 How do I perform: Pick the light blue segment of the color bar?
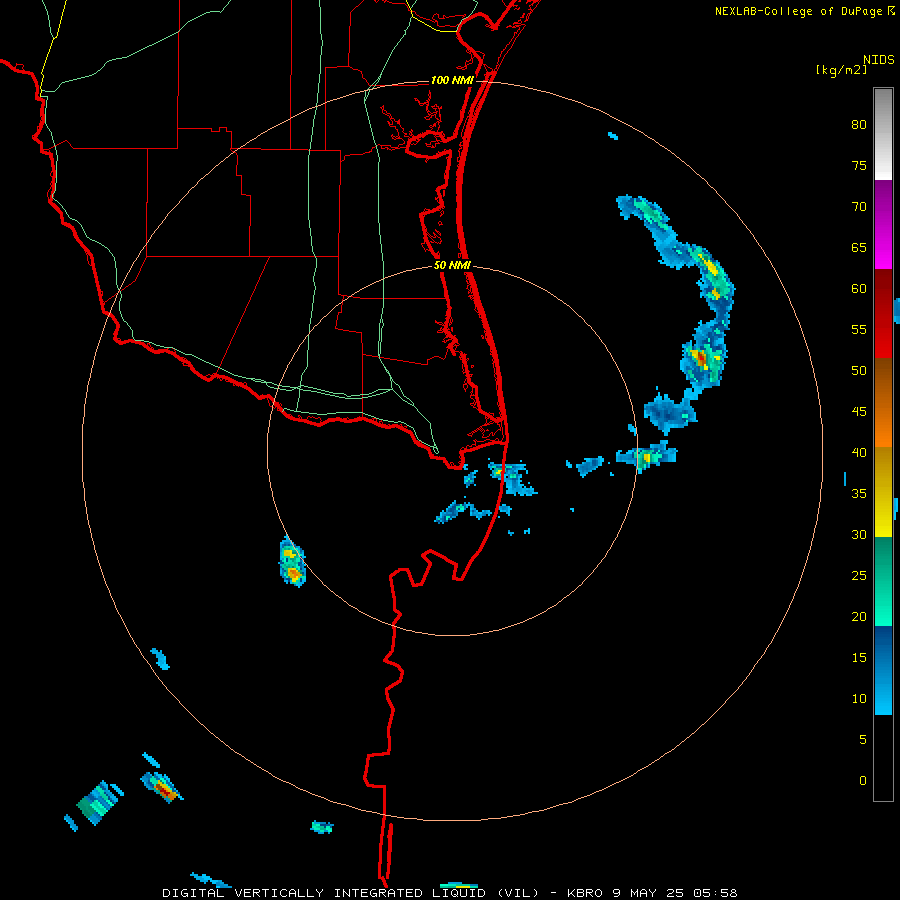click(x=883, y=670)
